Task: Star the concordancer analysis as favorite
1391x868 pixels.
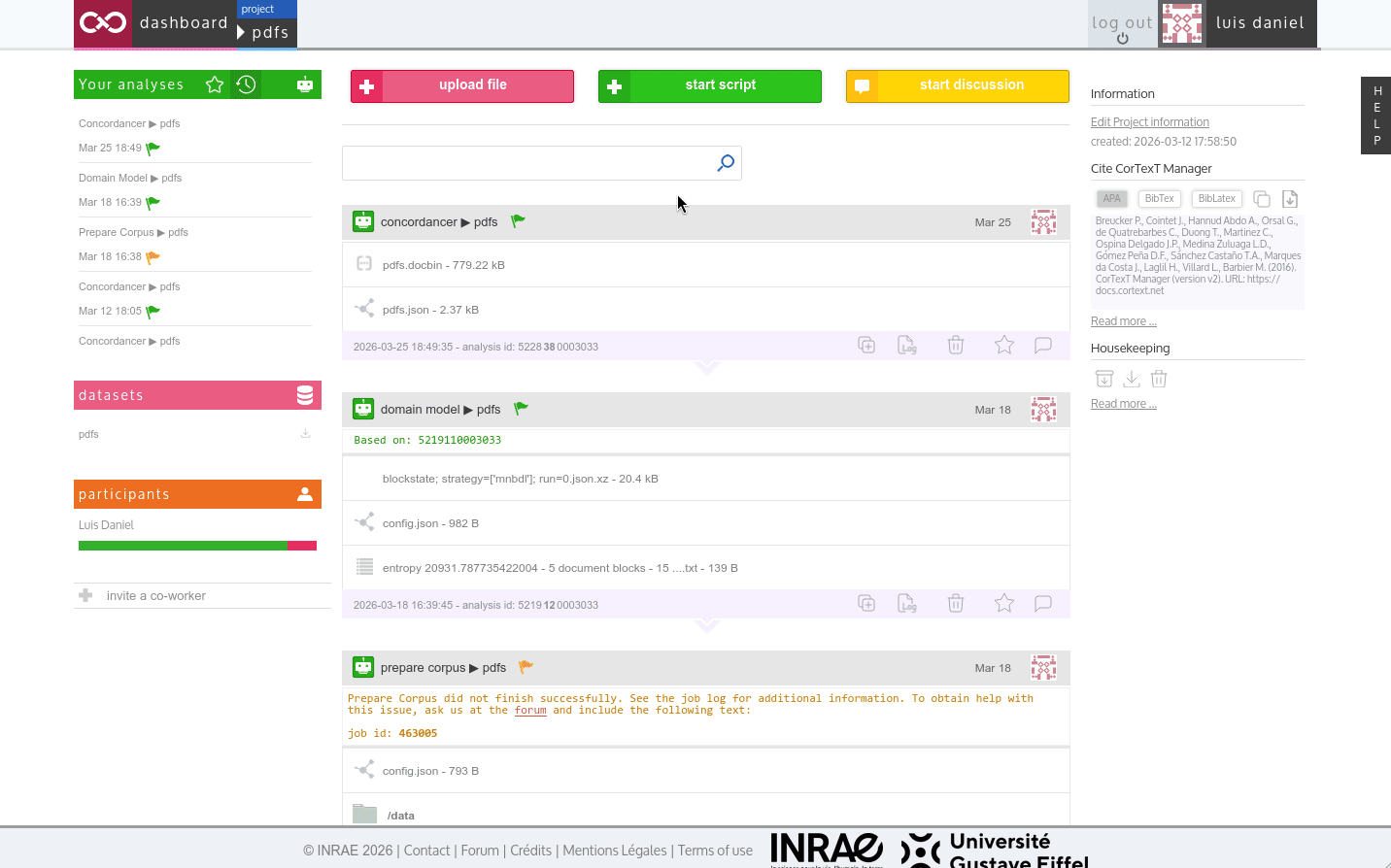Action: point(1004,346)
